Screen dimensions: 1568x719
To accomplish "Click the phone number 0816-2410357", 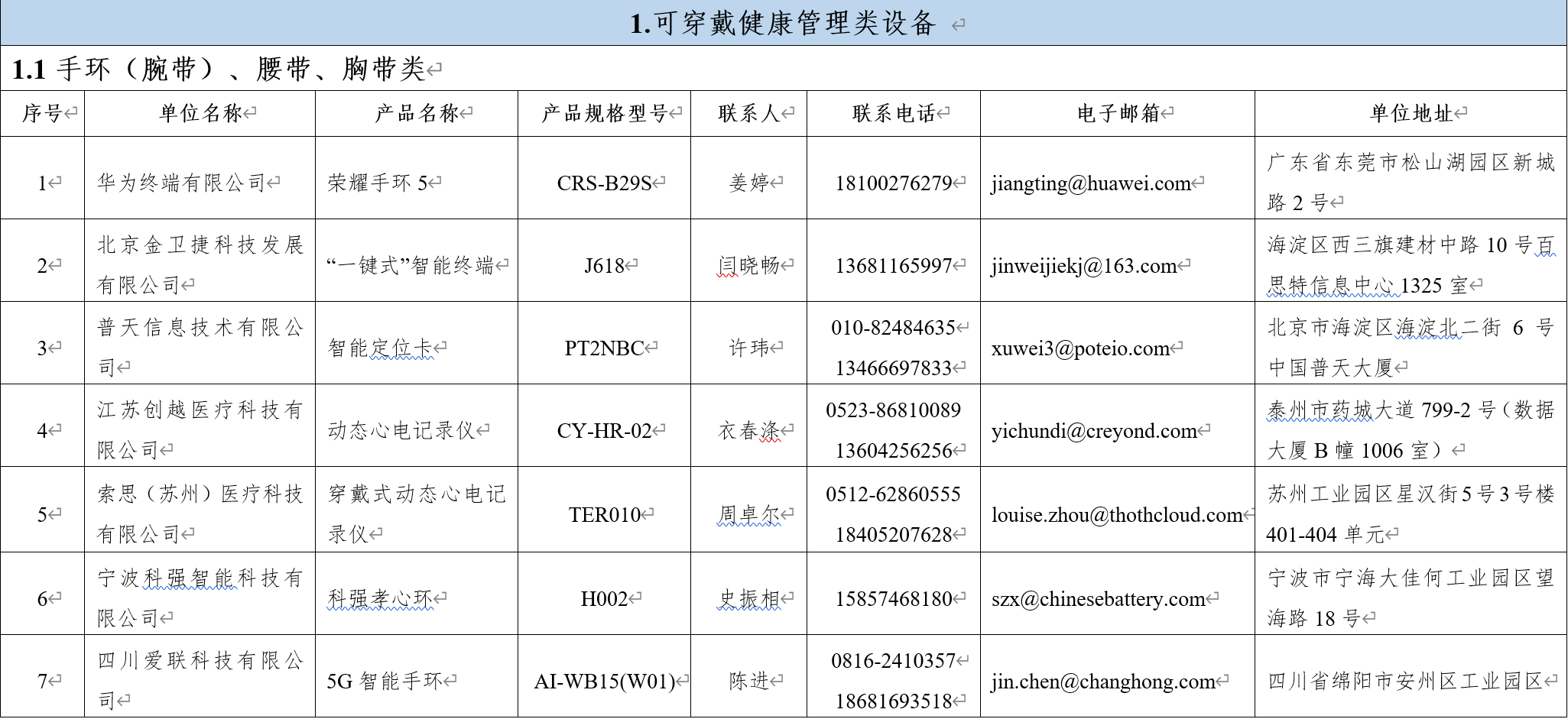I will pos(894,661).
